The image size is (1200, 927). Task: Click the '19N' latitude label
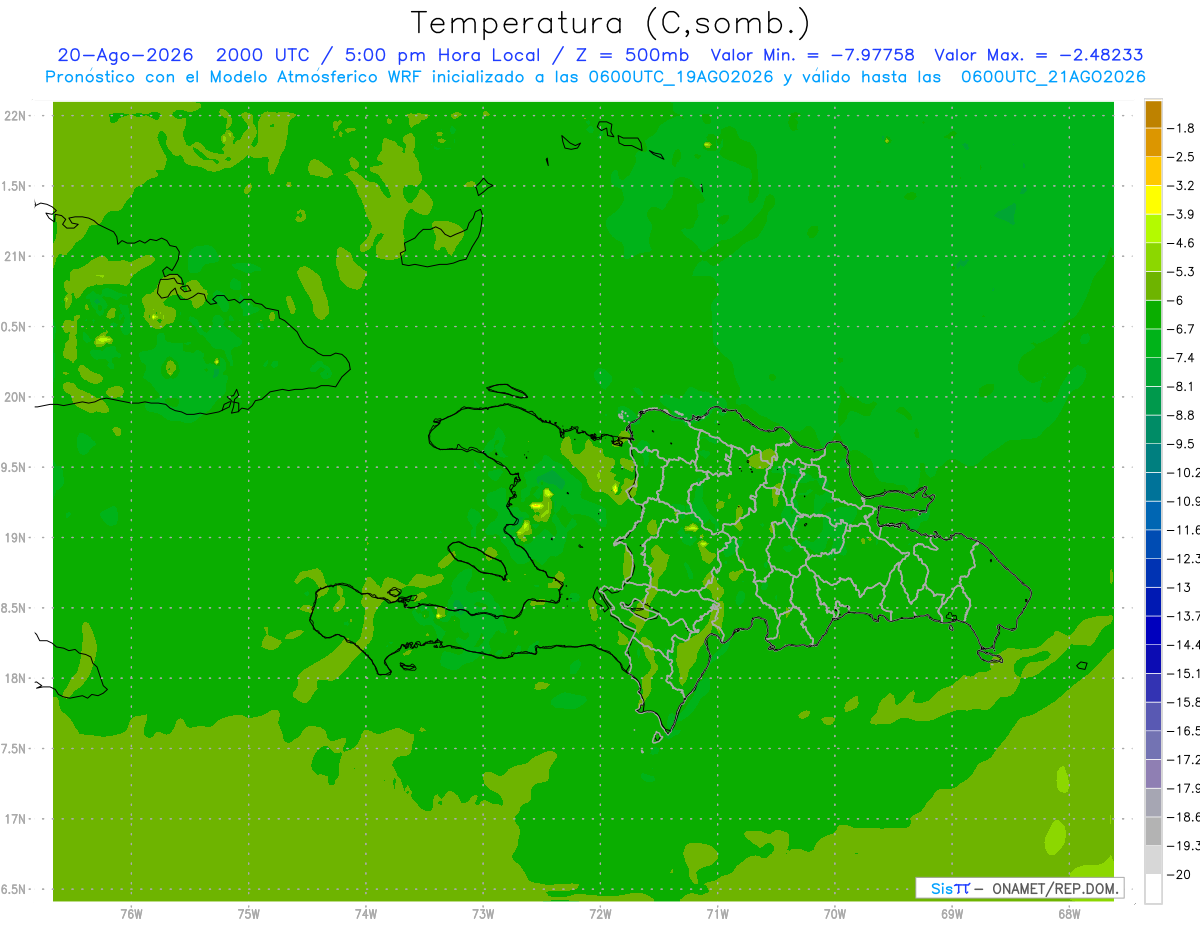click(x=15, y=537)
